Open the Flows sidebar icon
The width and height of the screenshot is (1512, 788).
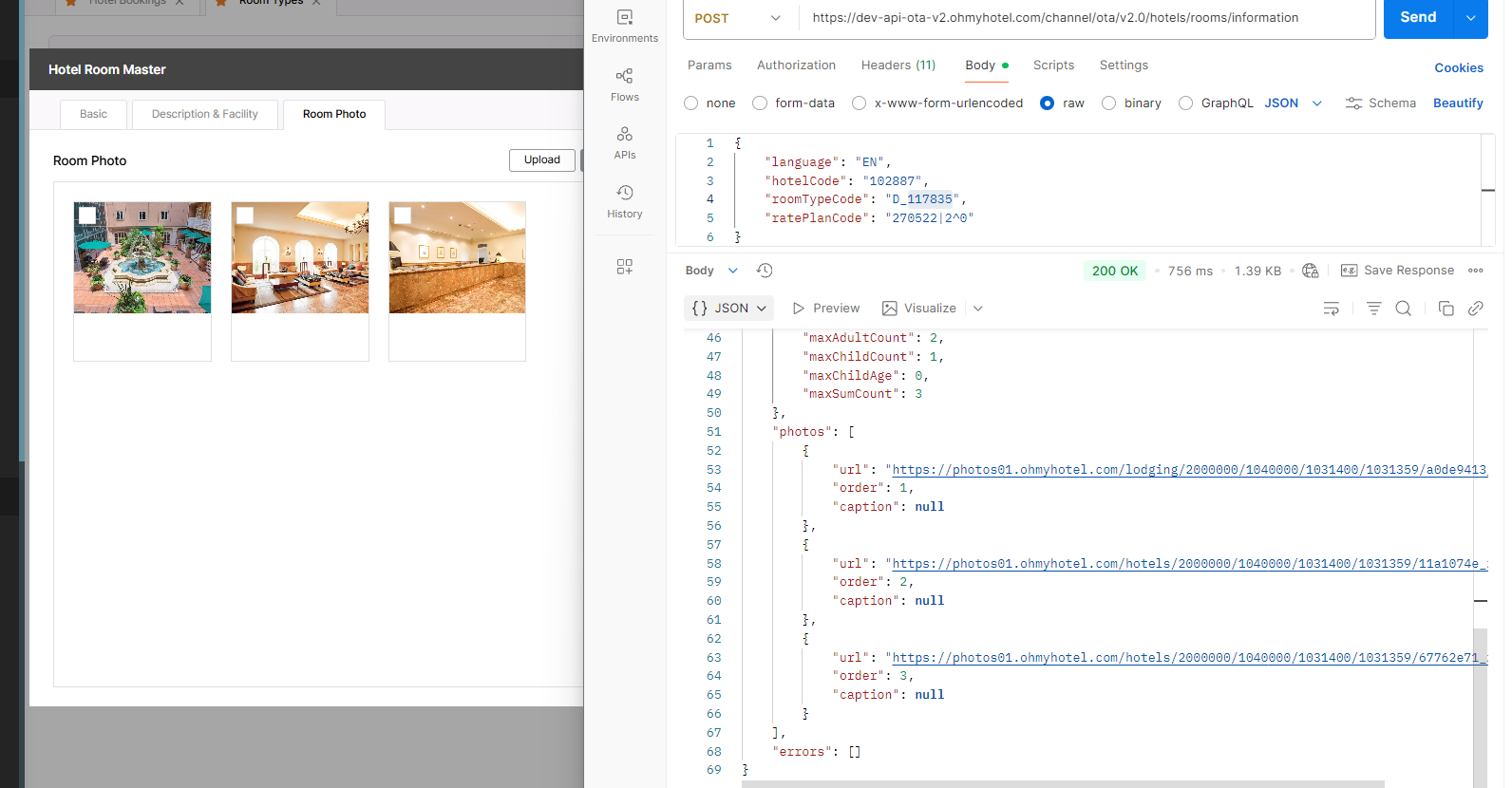pyautogui.click(x=624, y=84)
